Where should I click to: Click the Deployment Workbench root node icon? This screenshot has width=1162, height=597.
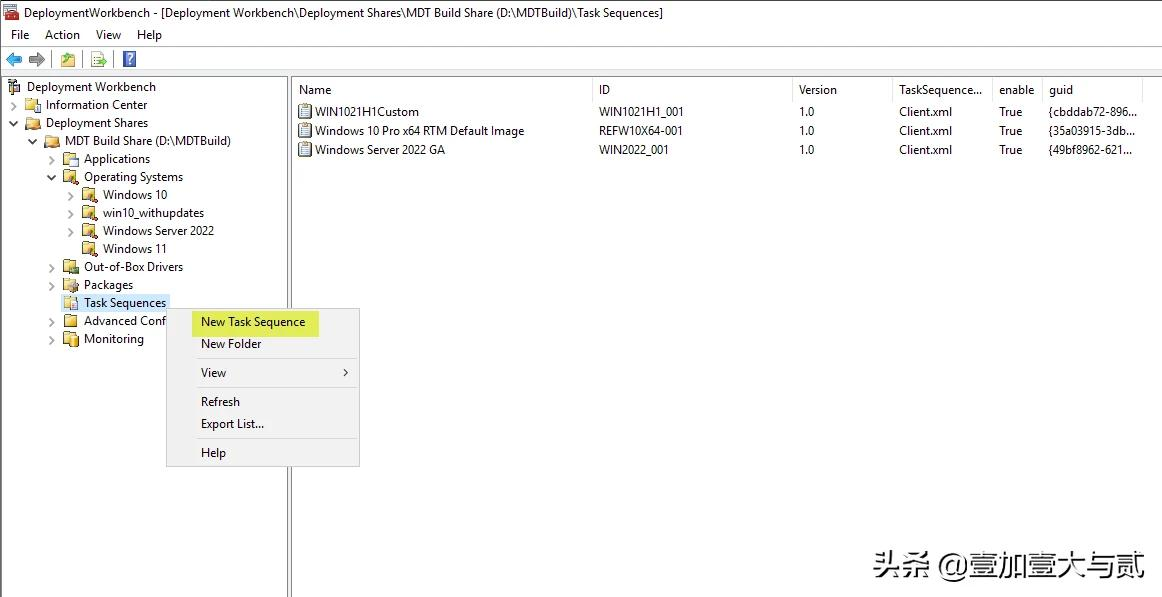pos(14,87)
